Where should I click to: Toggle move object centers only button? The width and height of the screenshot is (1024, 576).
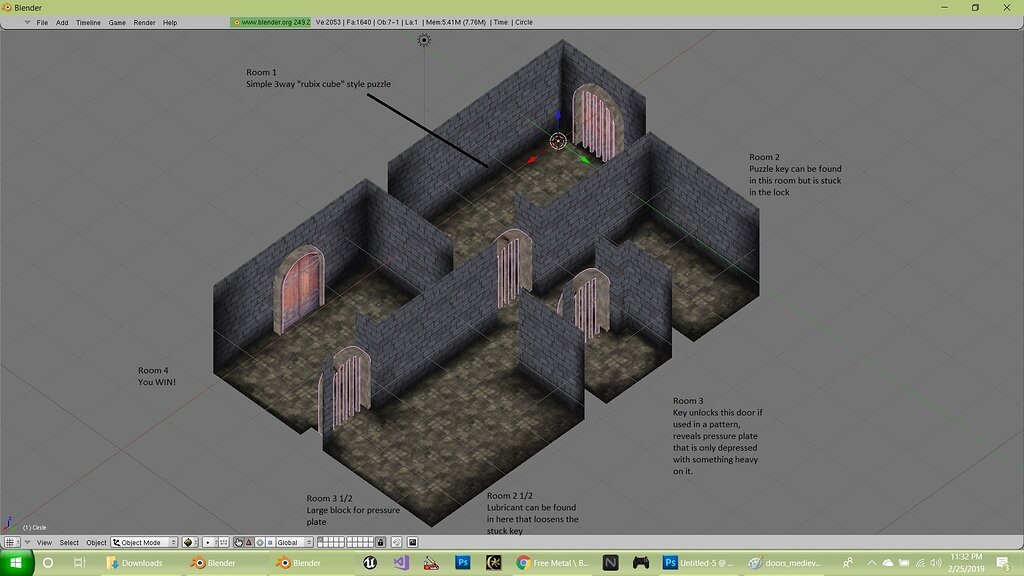(x=224, y=542)
